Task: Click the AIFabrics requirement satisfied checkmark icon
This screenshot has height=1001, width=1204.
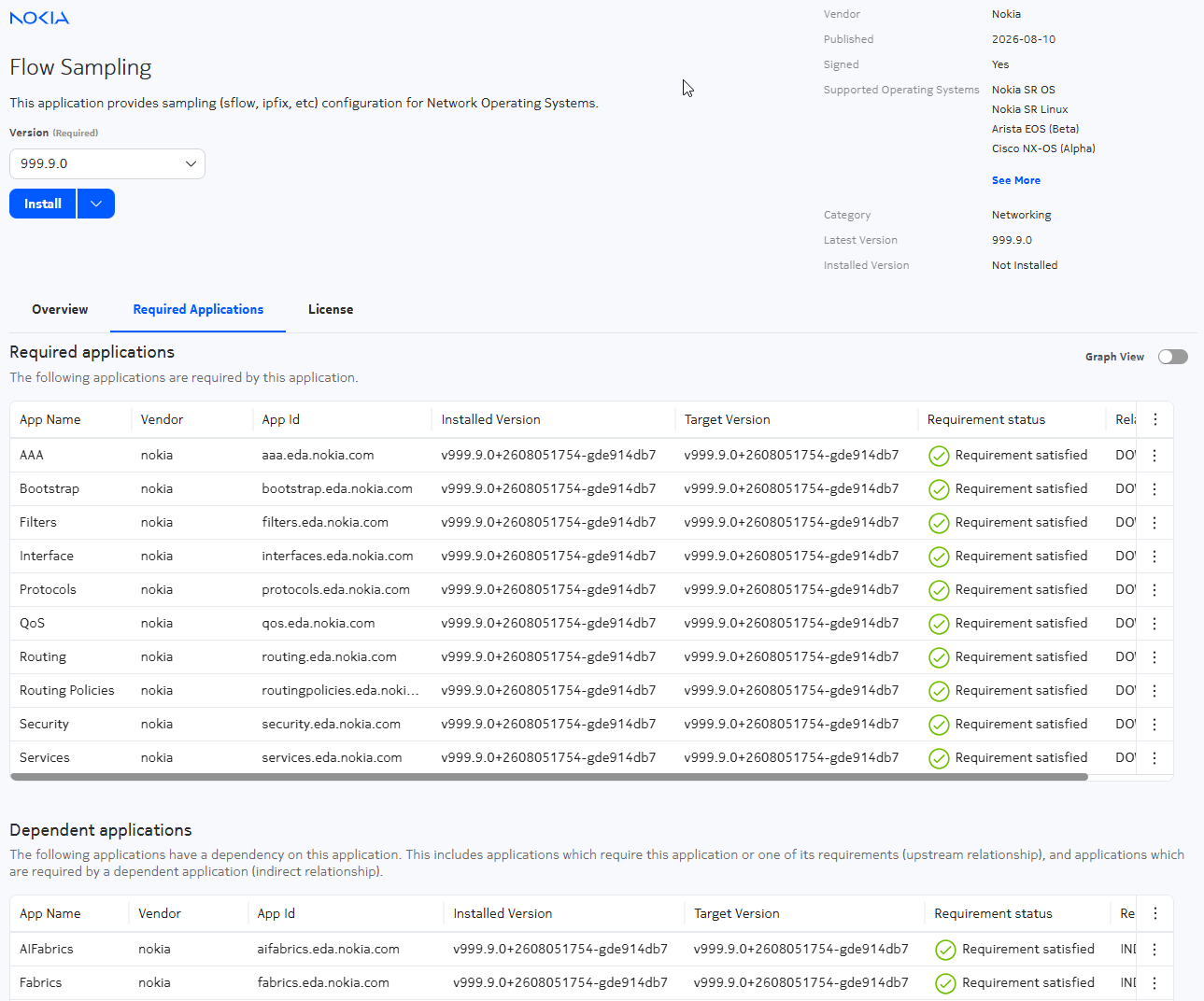Action: pos(945,950)
